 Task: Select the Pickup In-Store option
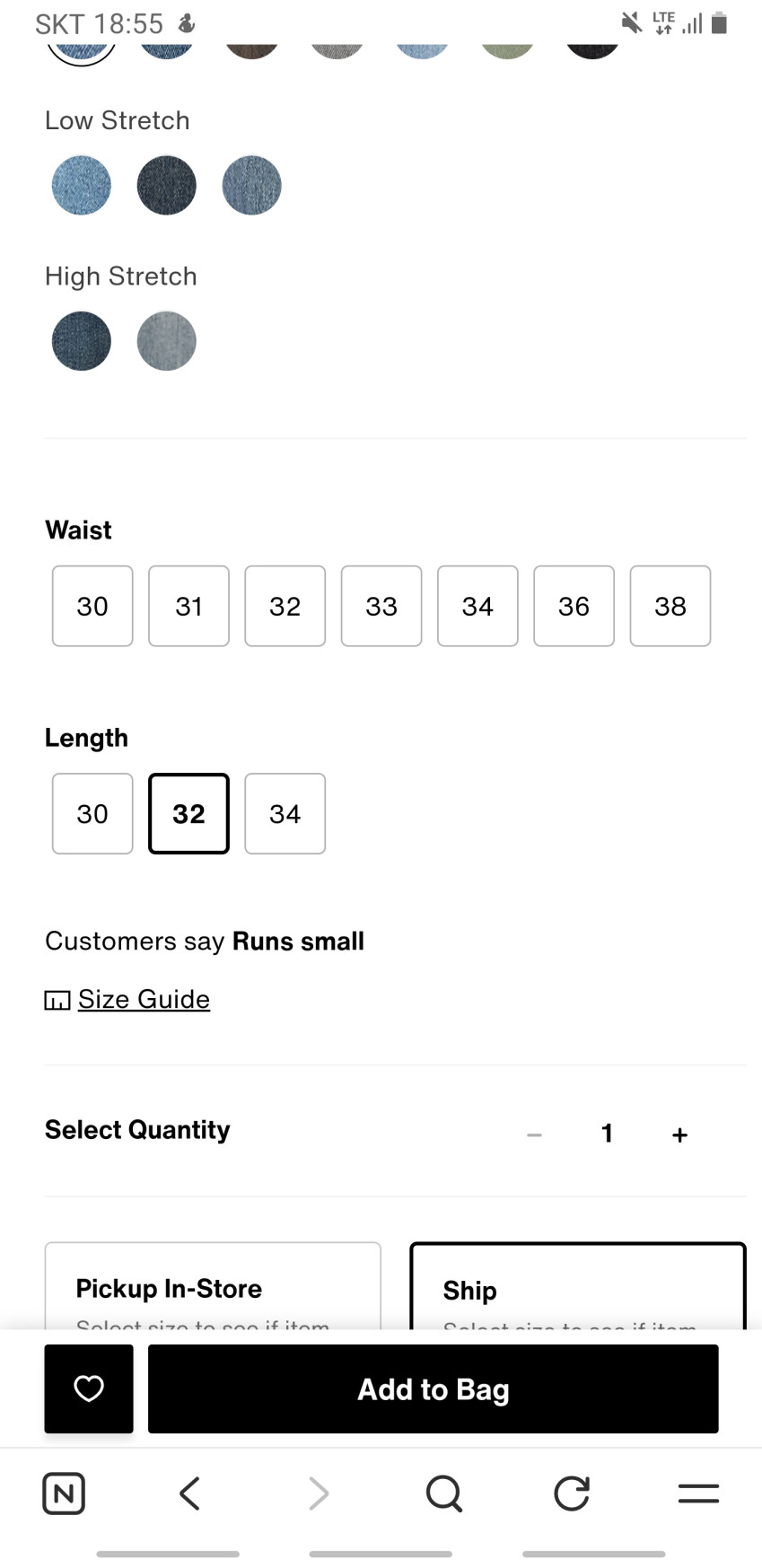pyautogui.click(x=213, y=1287)
